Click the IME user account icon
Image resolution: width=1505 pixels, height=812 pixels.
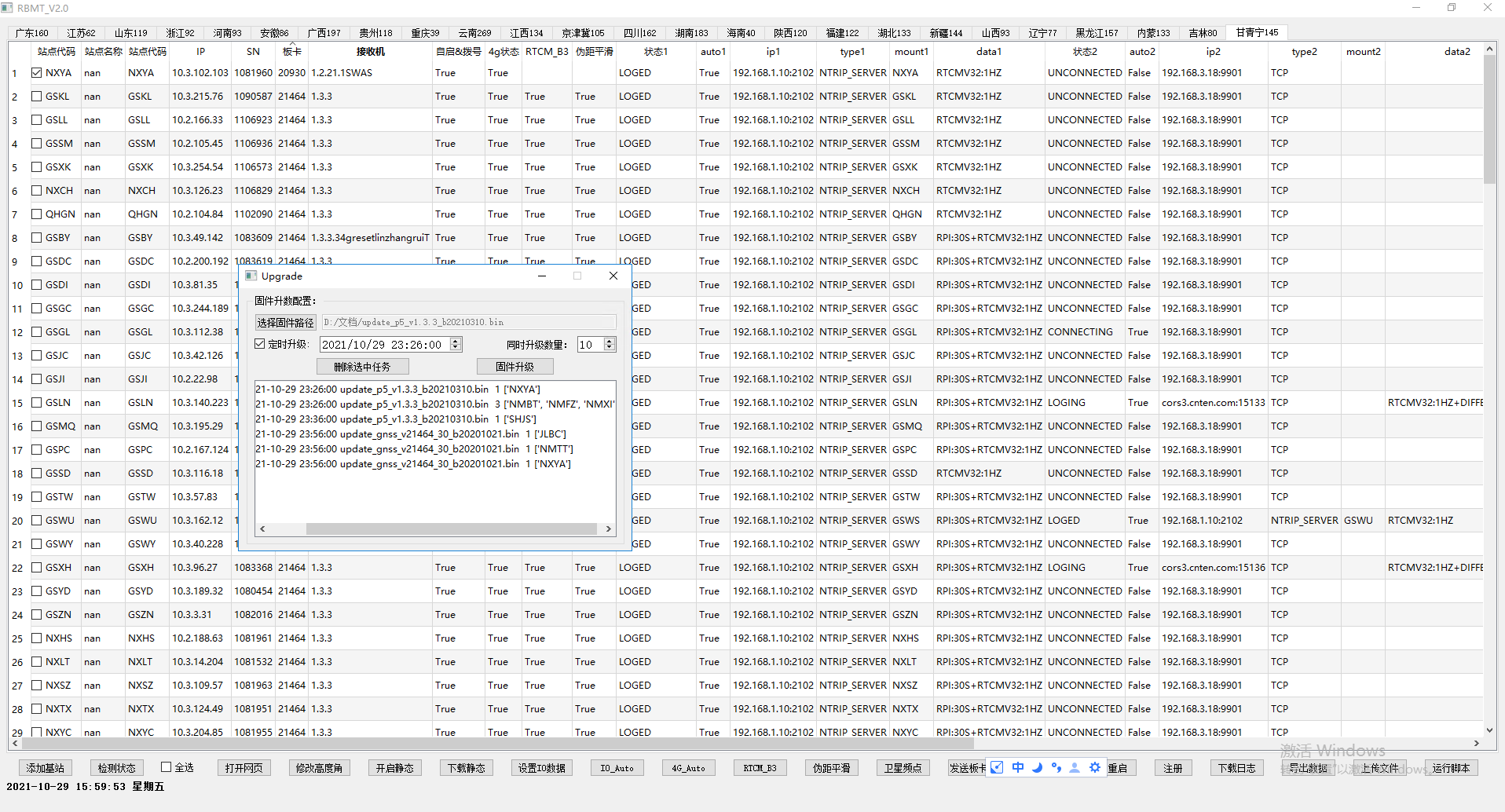click(1075, 767)
